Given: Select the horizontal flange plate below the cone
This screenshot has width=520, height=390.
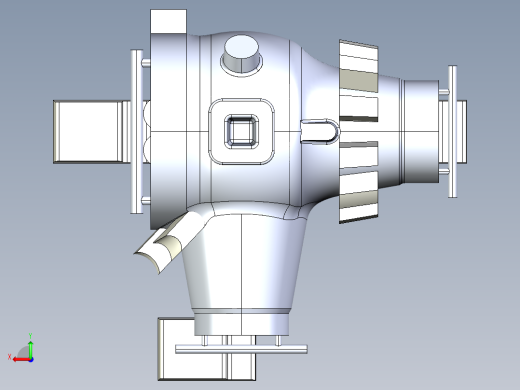Looking at the screenshot, I should [241, 349].
